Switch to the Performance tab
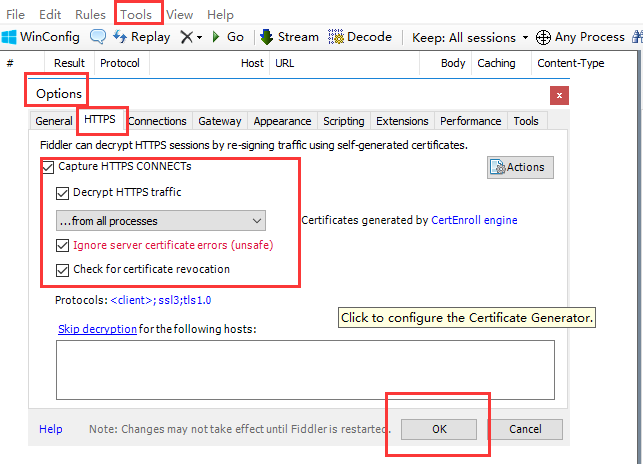Screen dimensions: 643x464 coord(471,121)
